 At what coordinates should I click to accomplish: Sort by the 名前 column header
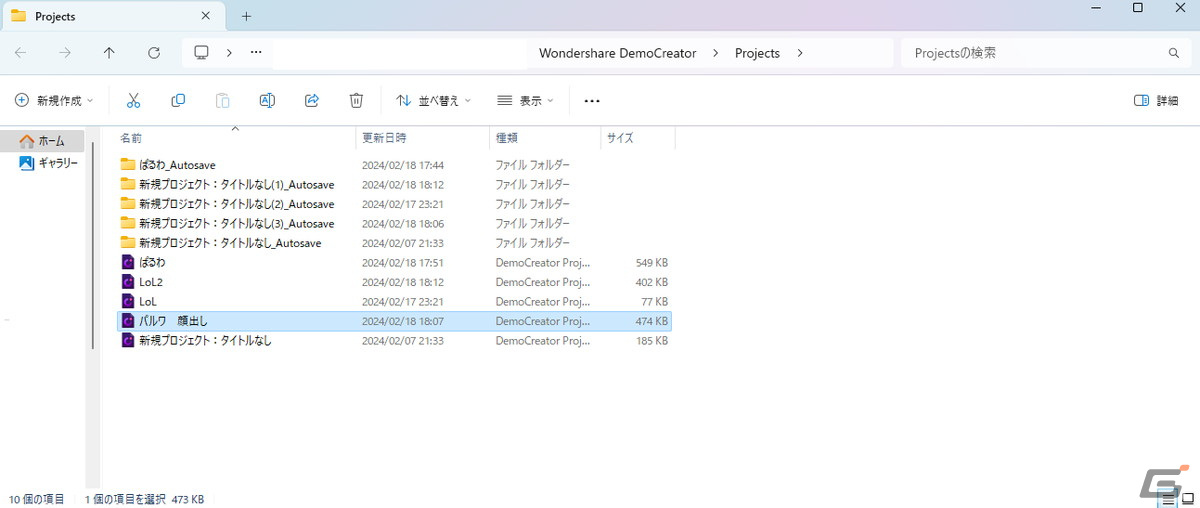235,138
